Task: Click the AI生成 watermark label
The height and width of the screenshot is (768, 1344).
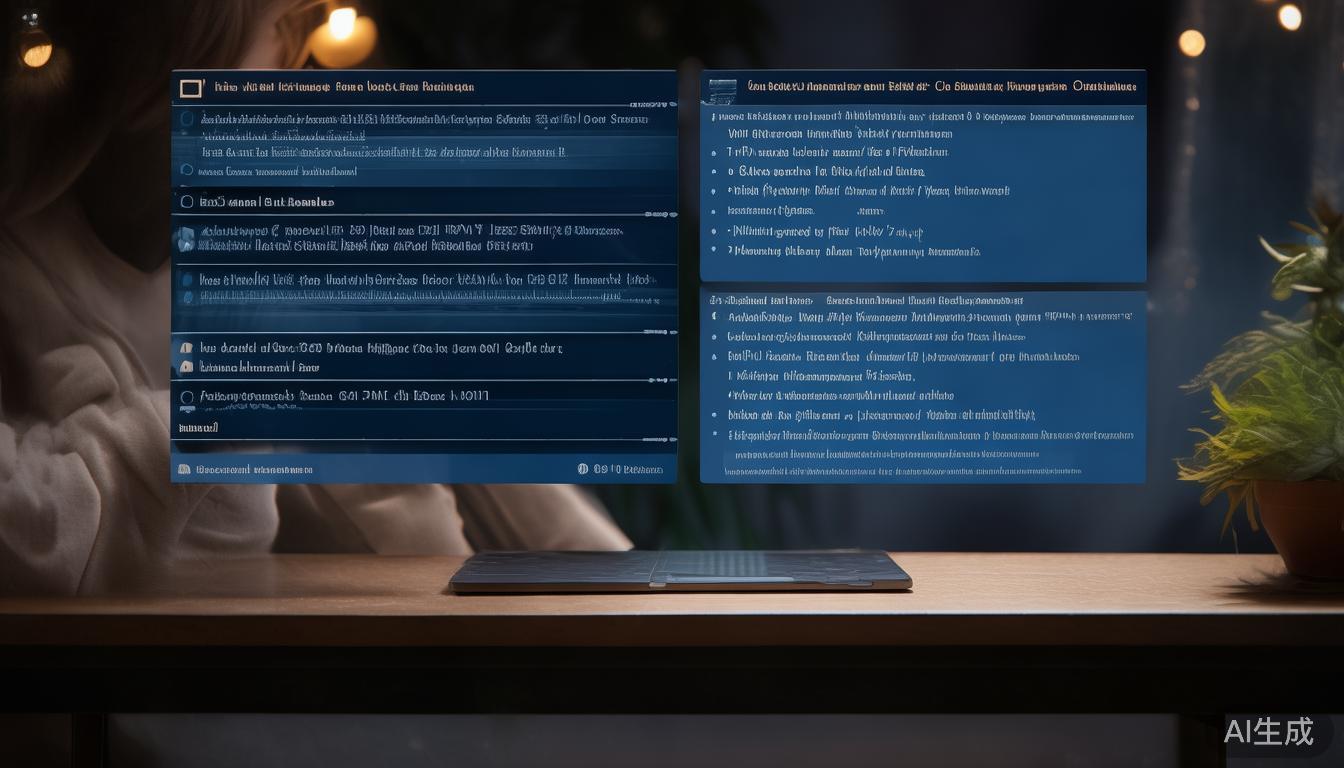Action: pyautogui.click(x=1268, y=731)
